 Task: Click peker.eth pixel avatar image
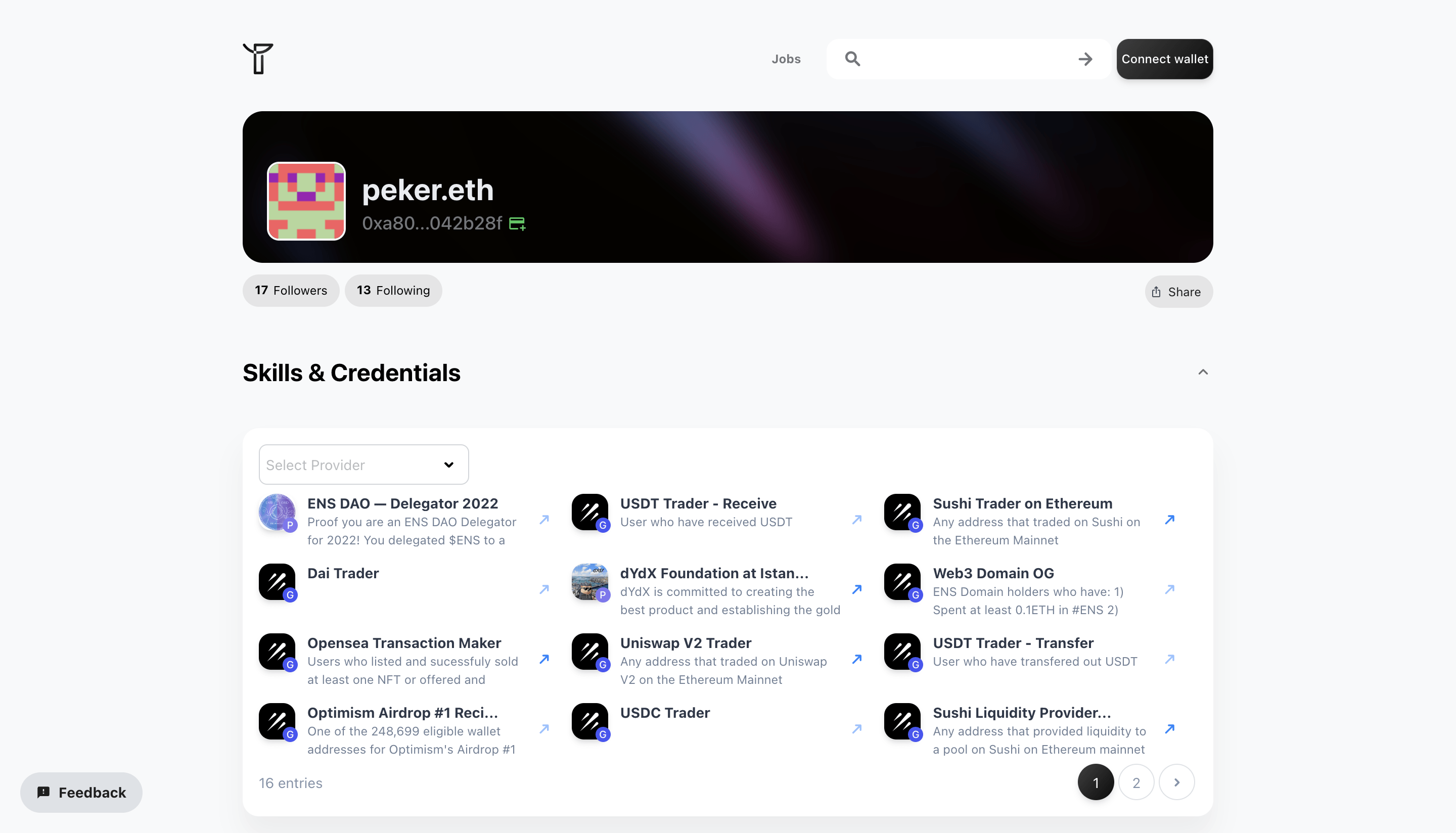[x=306, y=201]
